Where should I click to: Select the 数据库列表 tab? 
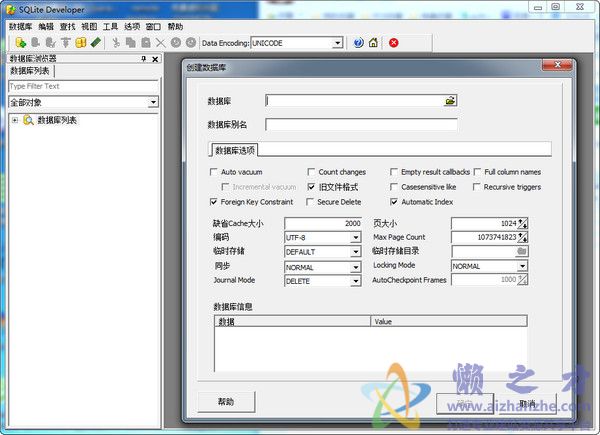pos(30,71)
